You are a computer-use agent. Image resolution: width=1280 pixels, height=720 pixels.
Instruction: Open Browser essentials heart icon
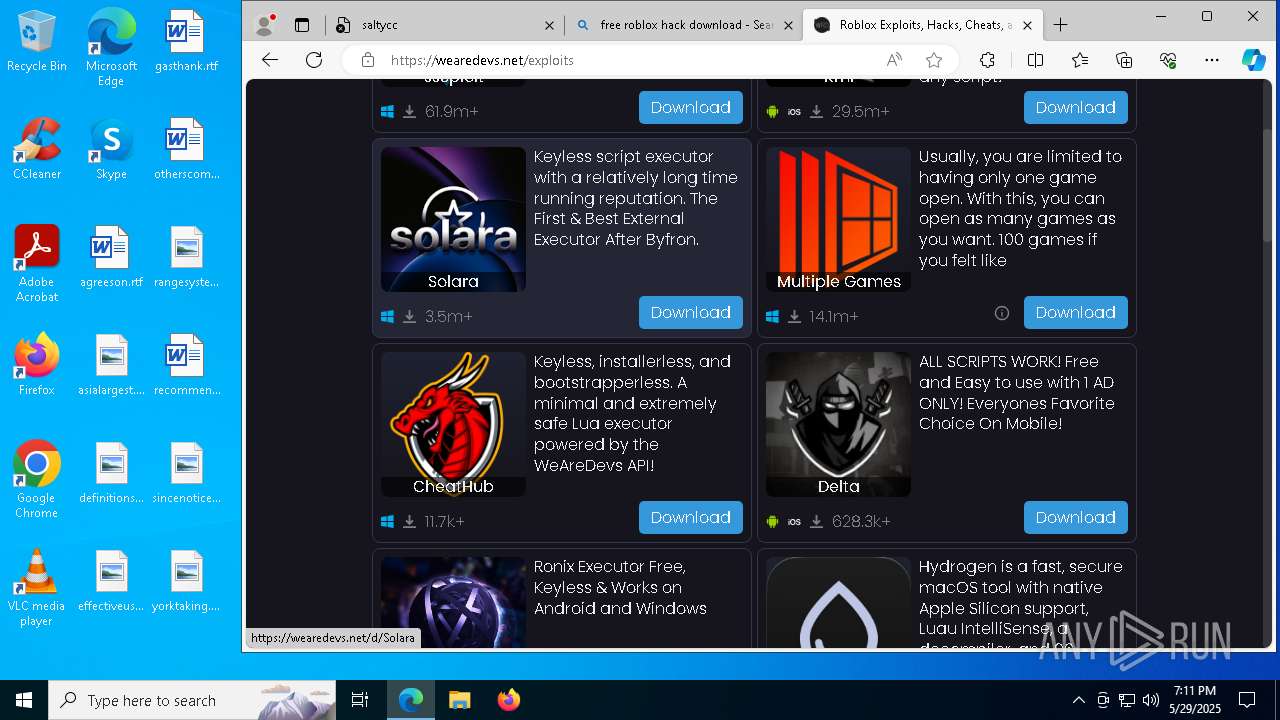(1168, 60)
